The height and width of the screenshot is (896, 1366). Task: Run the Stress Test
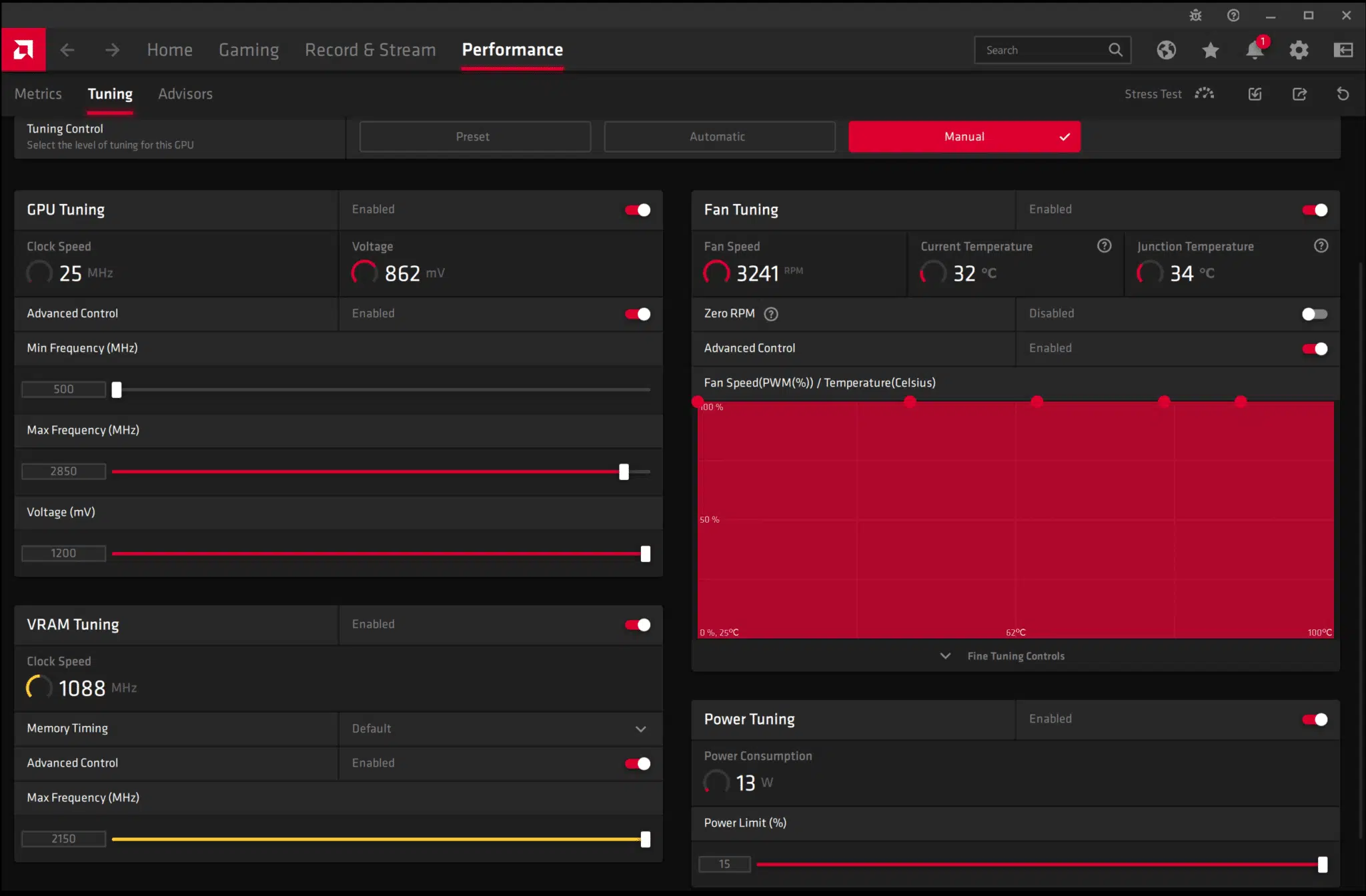tap(1169, 94)
